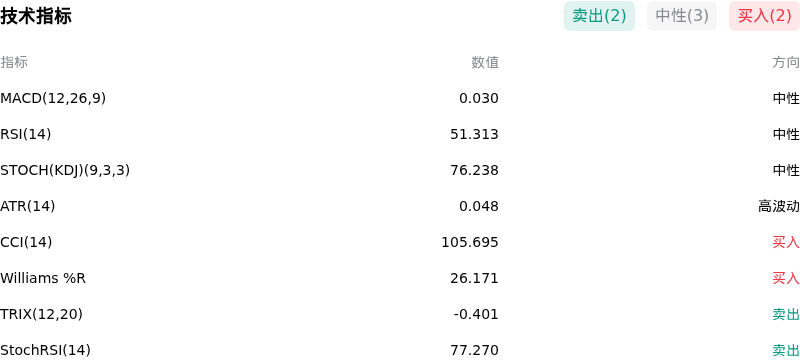Open the StochRSI(14) indicator row
The width and height of the screenshot is (800, 360).
pos(400,350)
